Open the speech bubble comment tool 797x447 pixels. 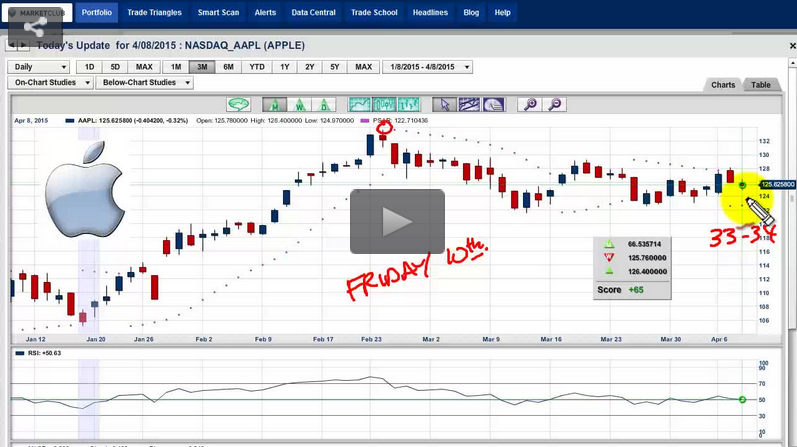[238, 104]
